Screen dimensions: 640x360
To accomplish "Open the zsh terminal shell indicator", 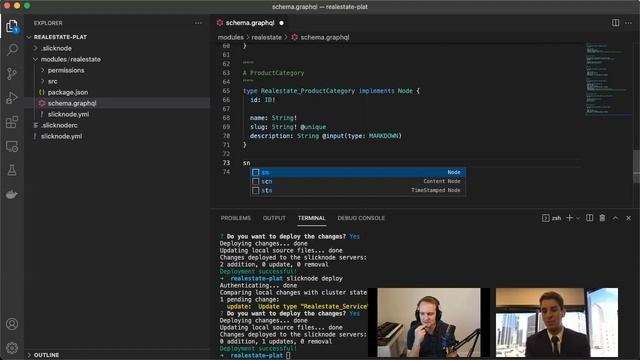I will tap(551, 218).
